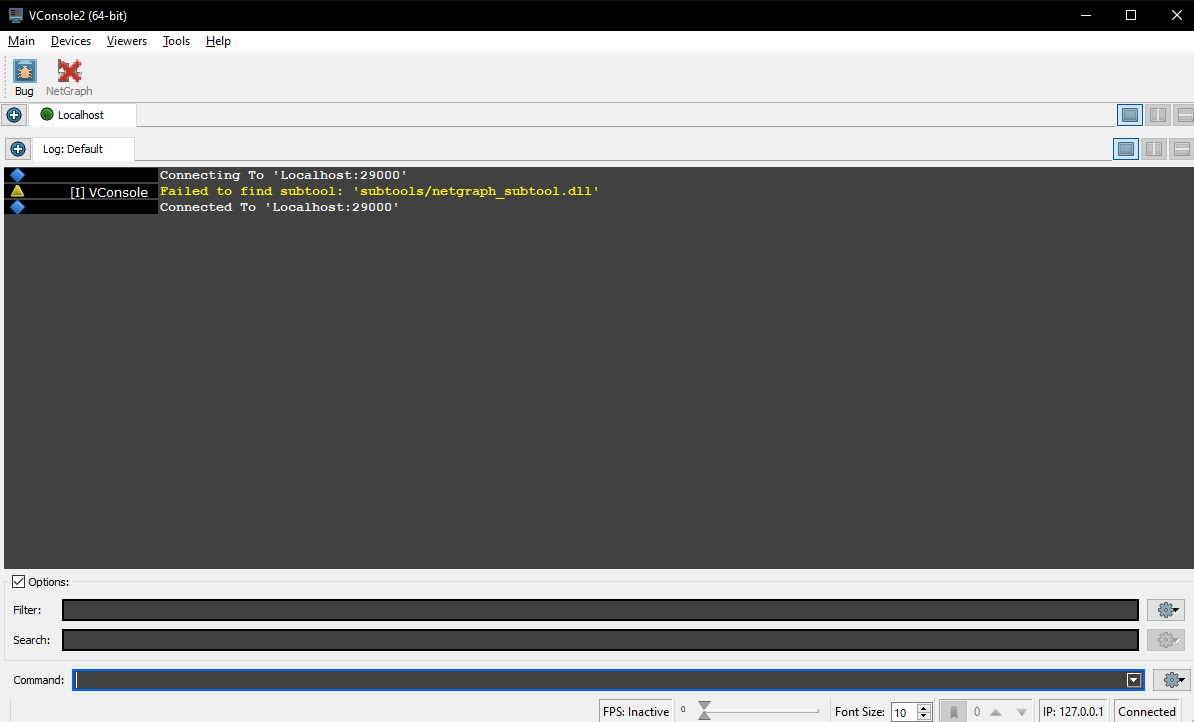Click the FPS: Inactive status button
The image size is (1194, 722).
point(636,712)
